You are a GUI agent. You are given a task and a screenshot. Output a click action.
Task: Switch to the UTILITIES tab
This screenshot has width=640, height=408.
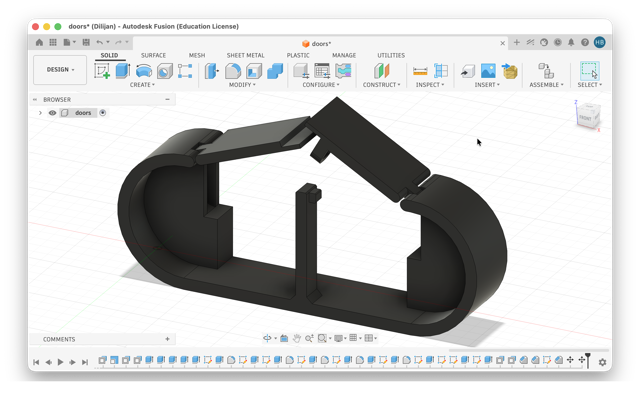click(391, 55)
